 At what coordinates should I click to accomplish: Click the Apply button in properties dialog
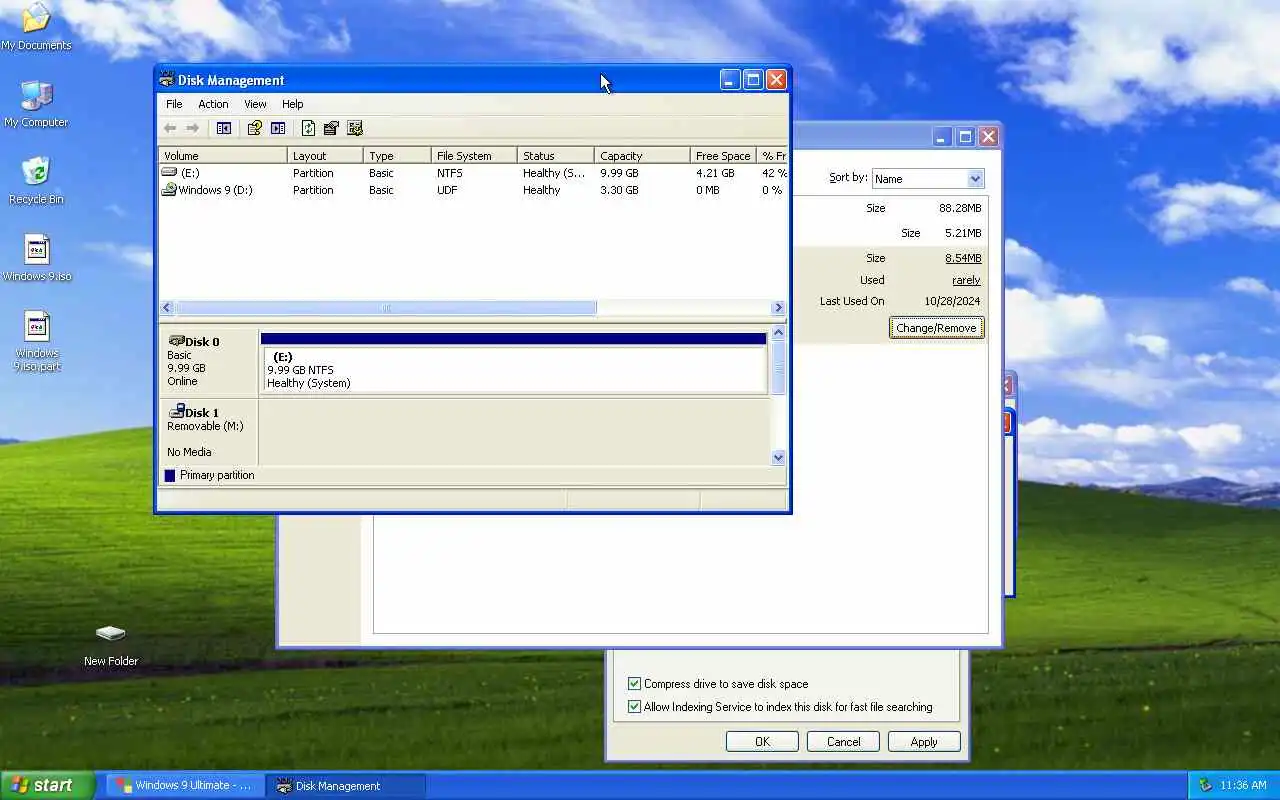(924, 742)
